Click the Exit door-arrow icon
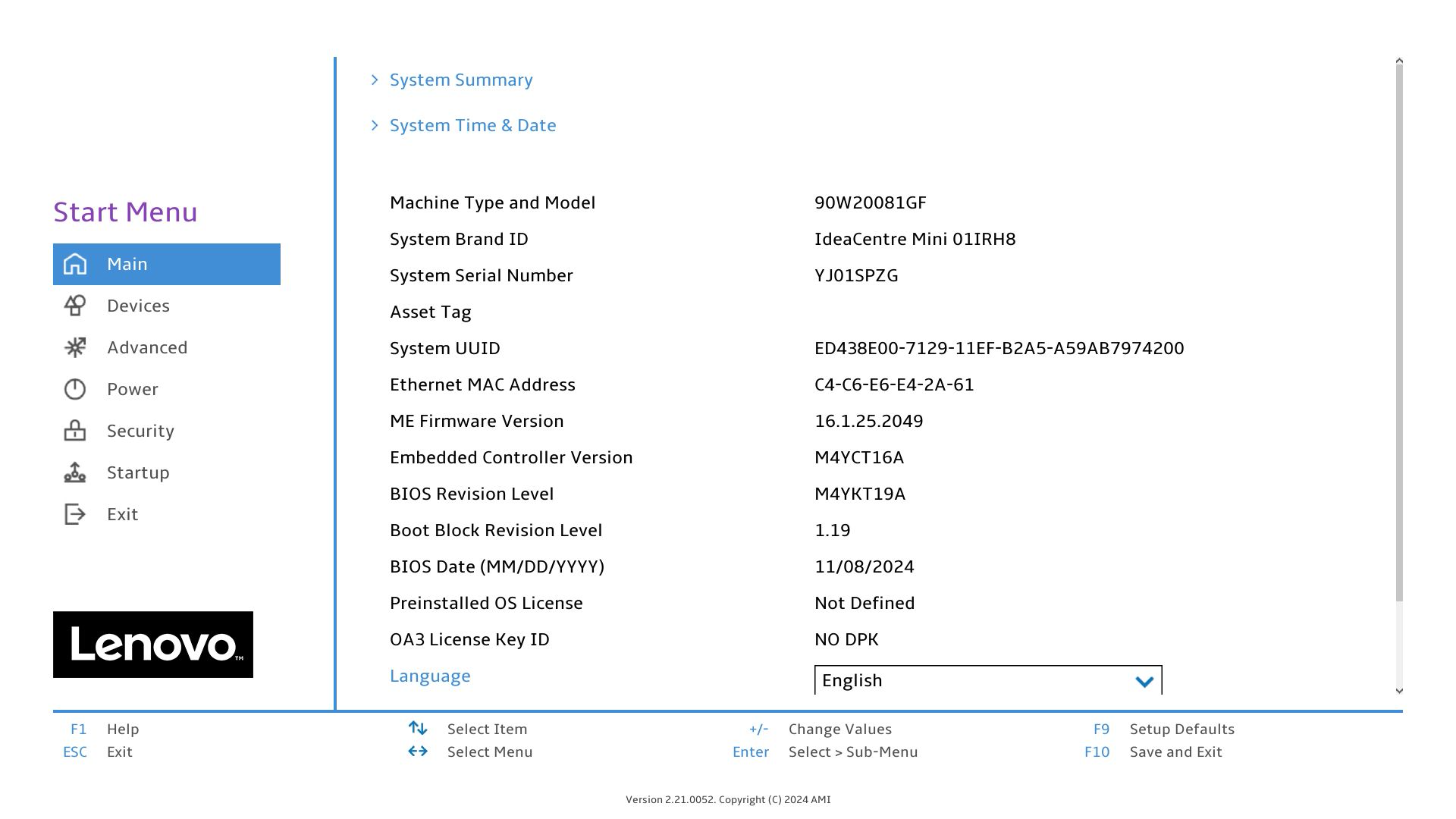 tap(75, 514)
